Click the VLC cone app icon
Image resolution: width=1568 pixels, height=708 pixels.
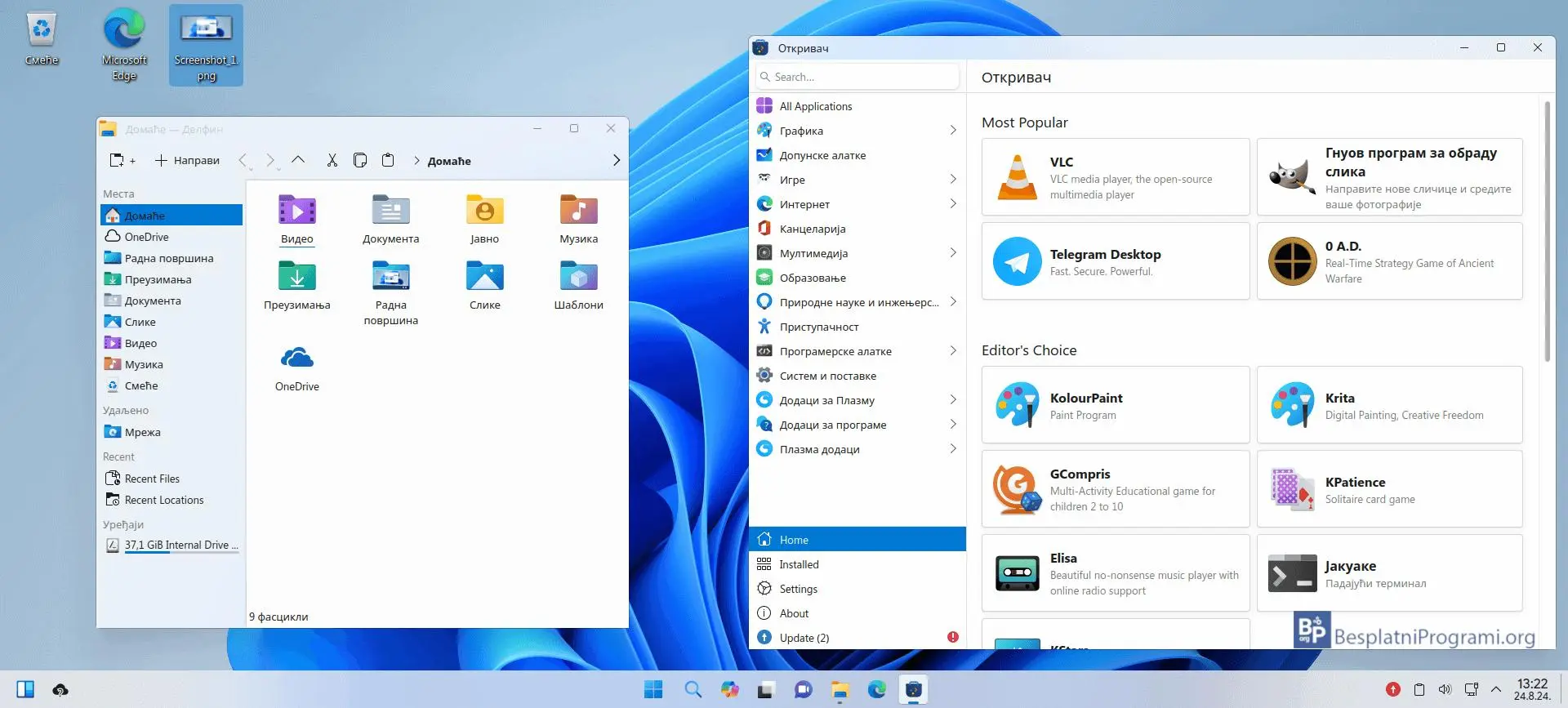coord(1018,177)
